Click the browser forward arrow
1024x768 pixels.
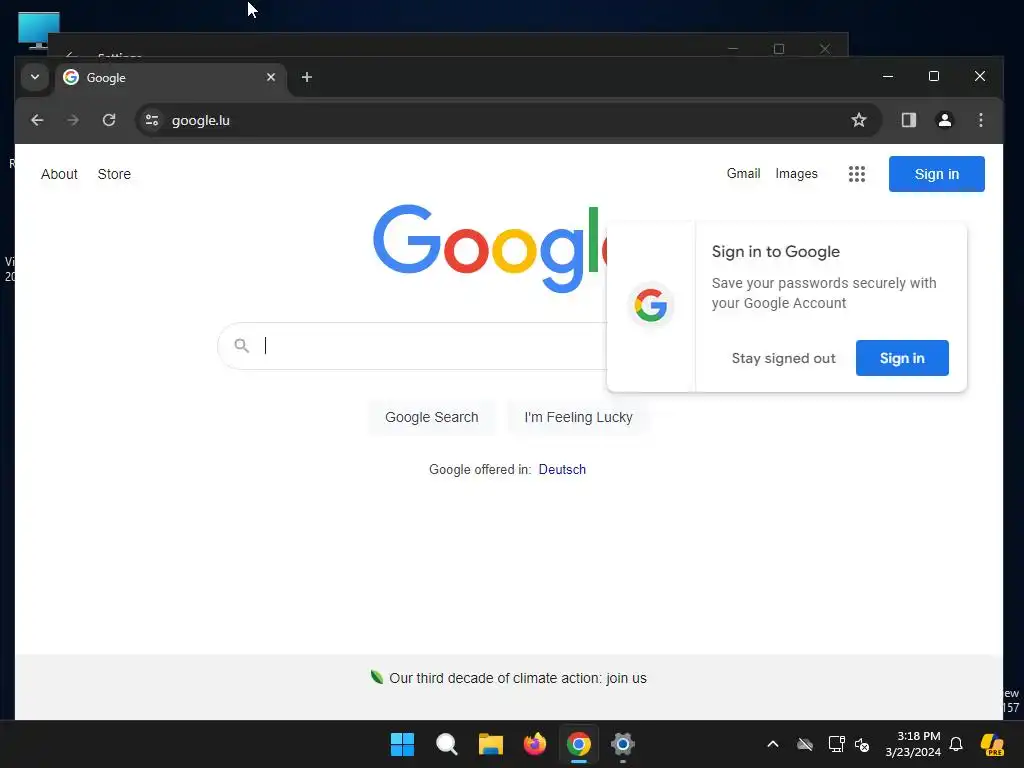pos(72,120)
